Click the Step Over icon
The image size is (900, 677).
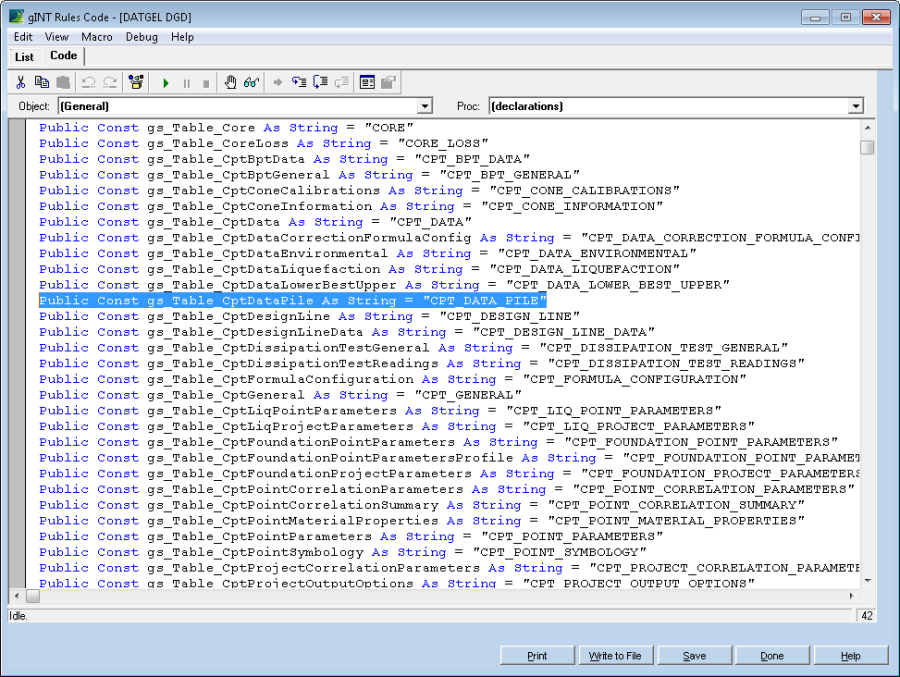pyautogui.click(x=320, y=83)
